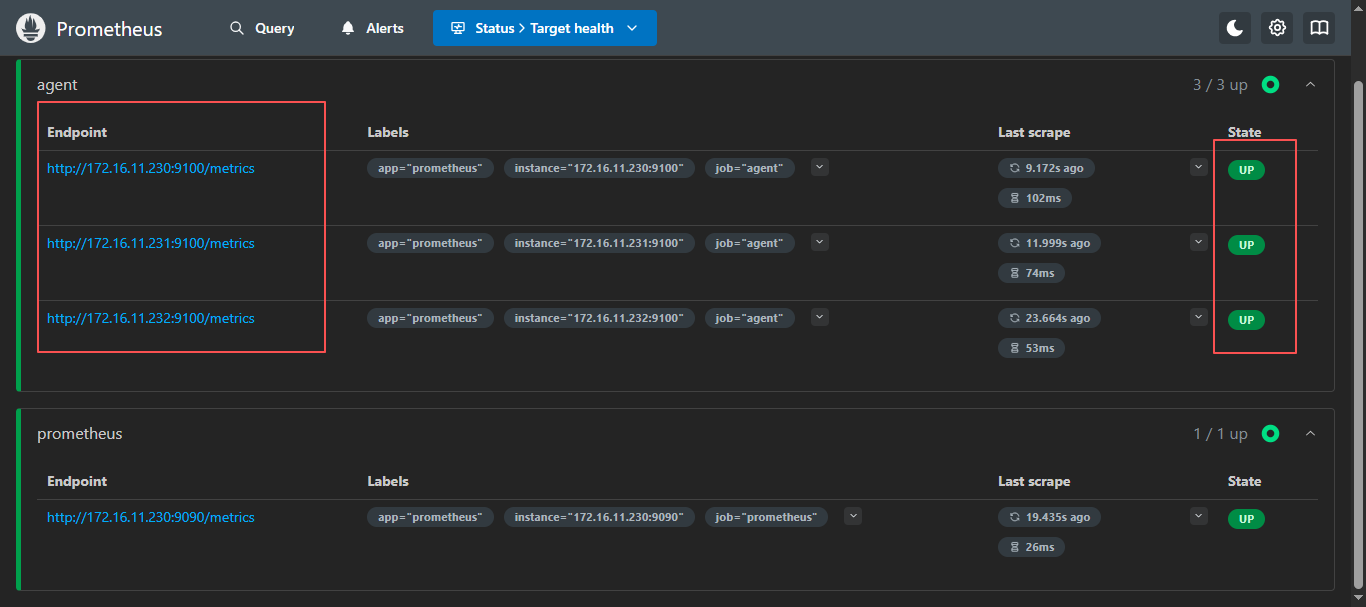Expand labels for 172.16.11.230:9090 row
1366x607 pixels.
coord(853,516)
